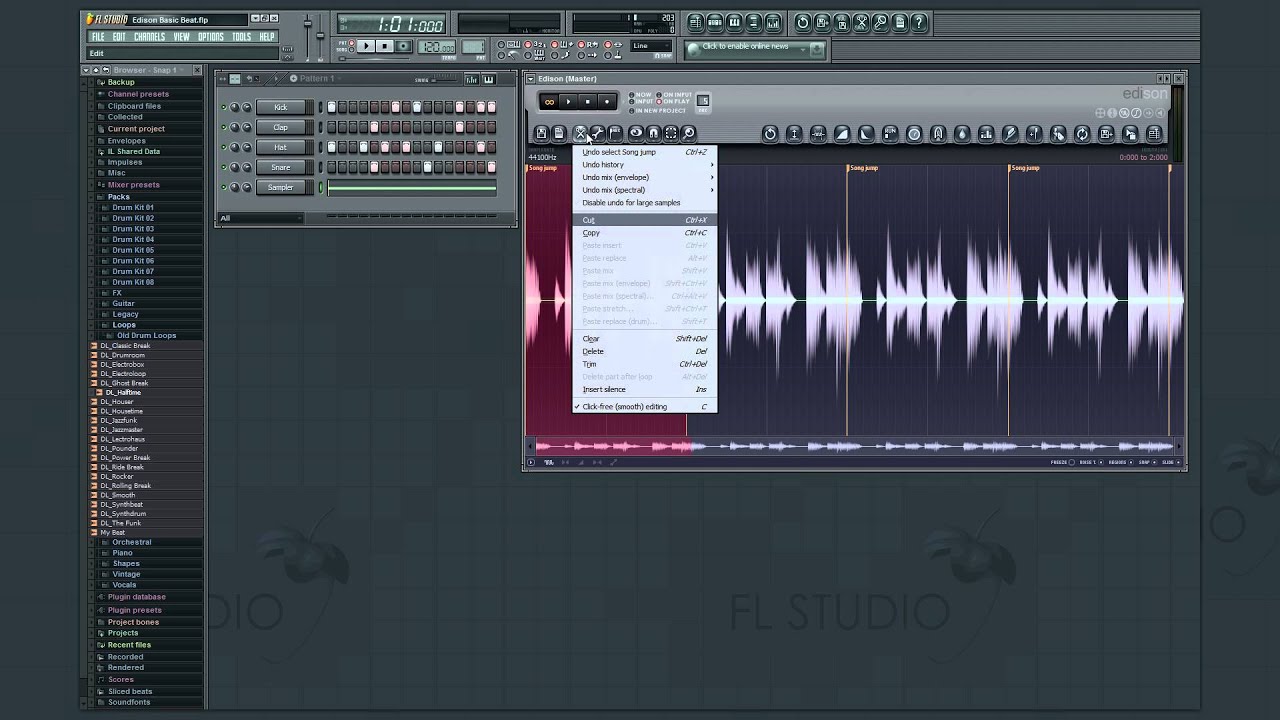Screen dimensions: 1280x720
Task: Click the channel window graph editor icon
Action: coord(471,80)
